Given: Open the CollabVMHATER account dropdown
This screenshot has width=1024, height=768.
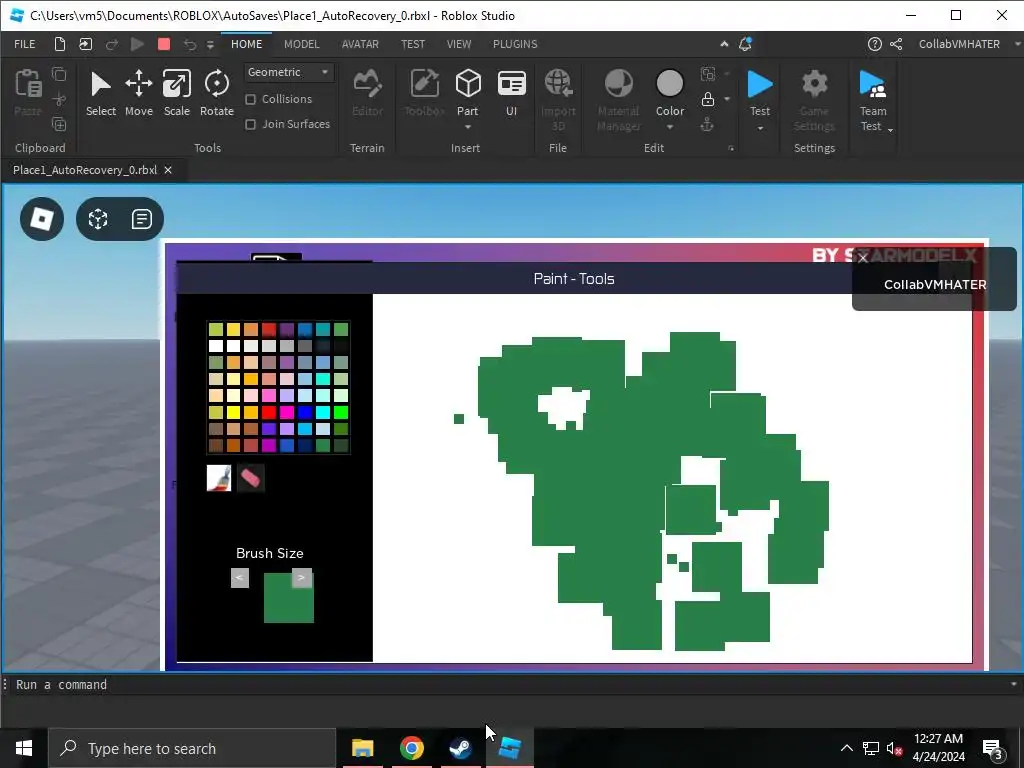Looking at the screenshot, I should pos(1017,44).
